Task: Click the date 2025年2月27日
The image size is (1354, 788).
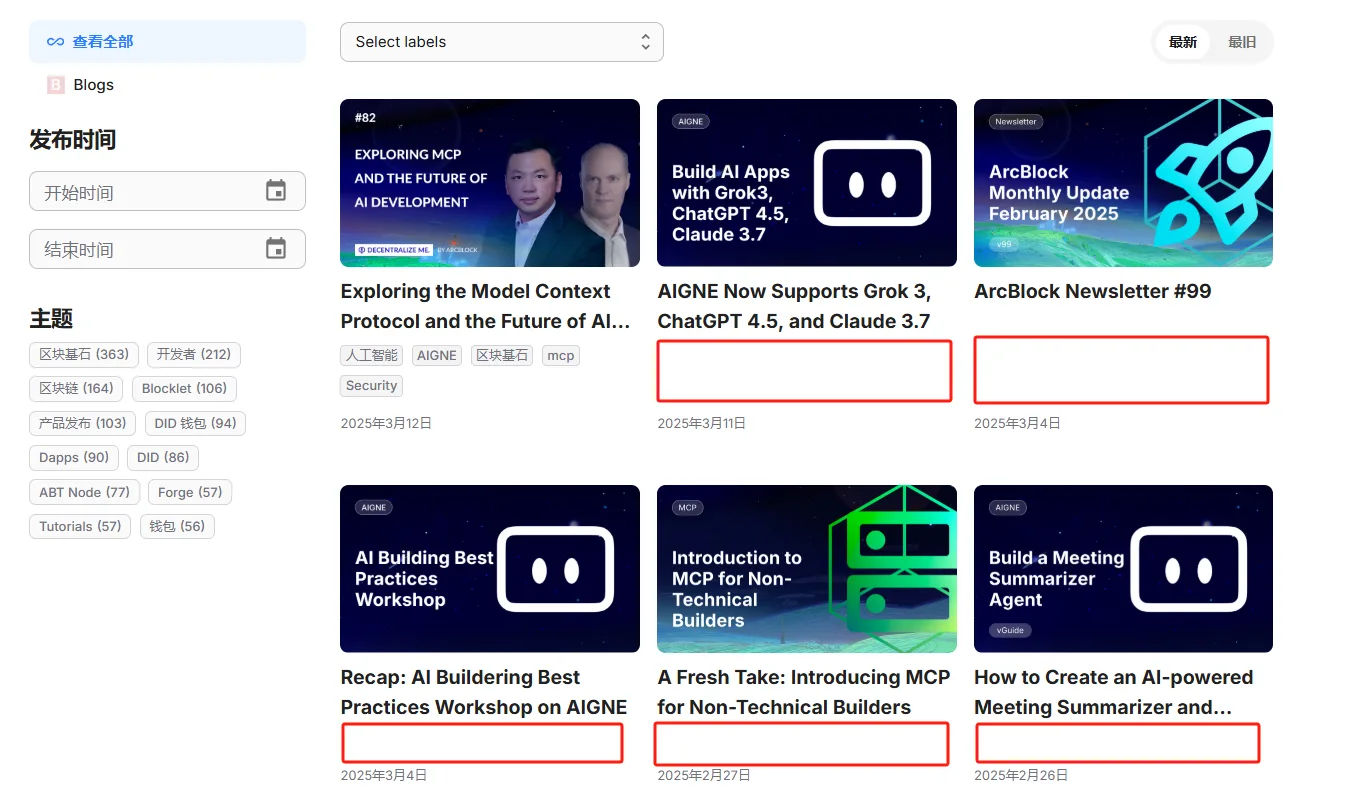Action: point(704,775)
